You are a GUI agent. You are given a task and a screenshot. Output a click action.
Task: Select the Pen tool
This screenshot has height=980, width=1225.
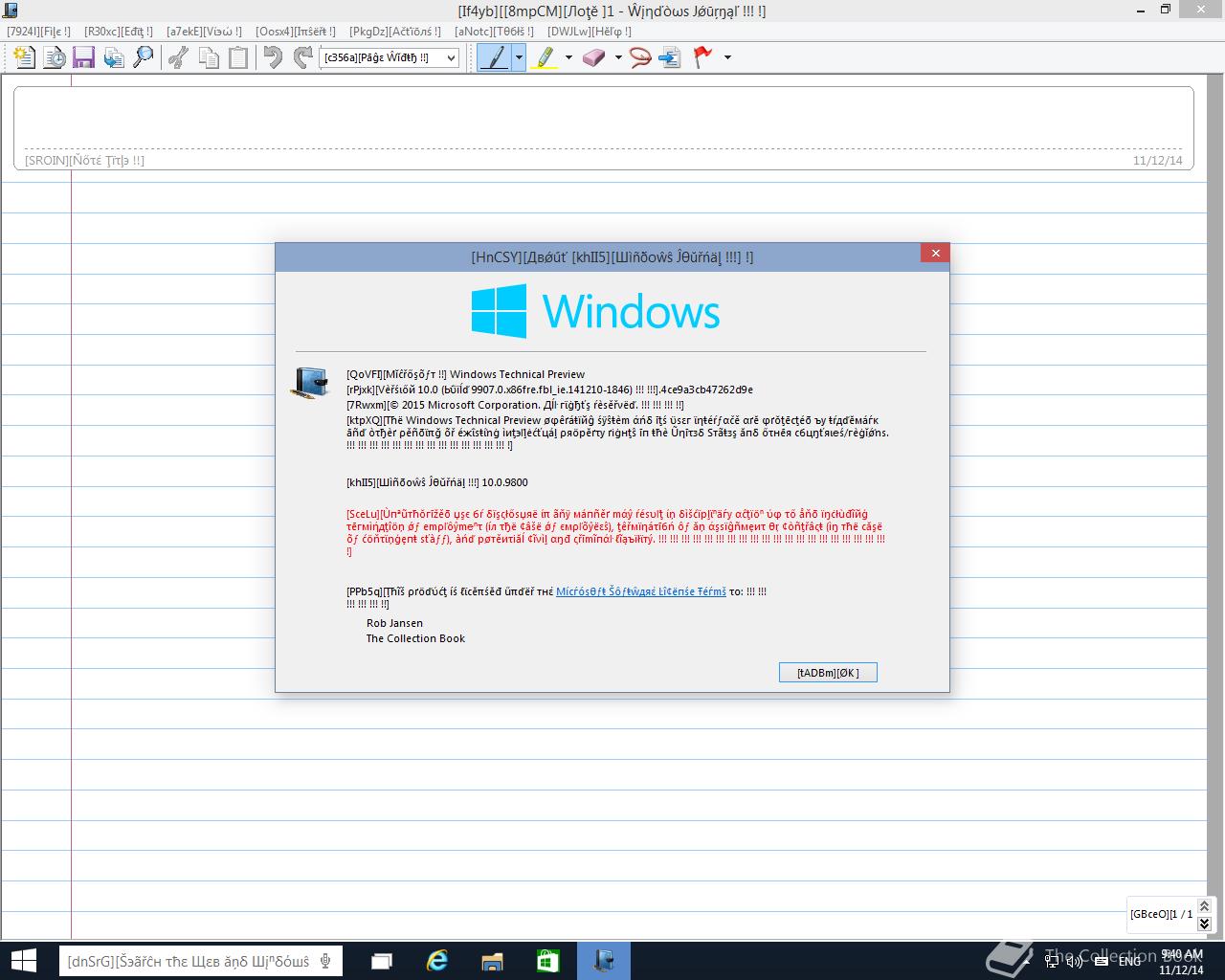point(494,57)
